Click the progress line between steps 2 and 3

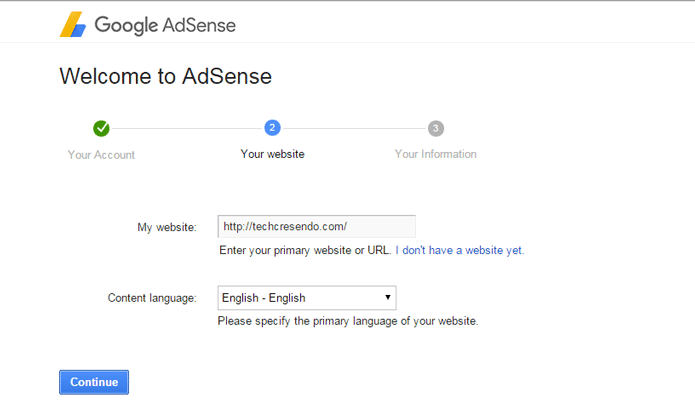pyautogui.click(x=354, y=128)
